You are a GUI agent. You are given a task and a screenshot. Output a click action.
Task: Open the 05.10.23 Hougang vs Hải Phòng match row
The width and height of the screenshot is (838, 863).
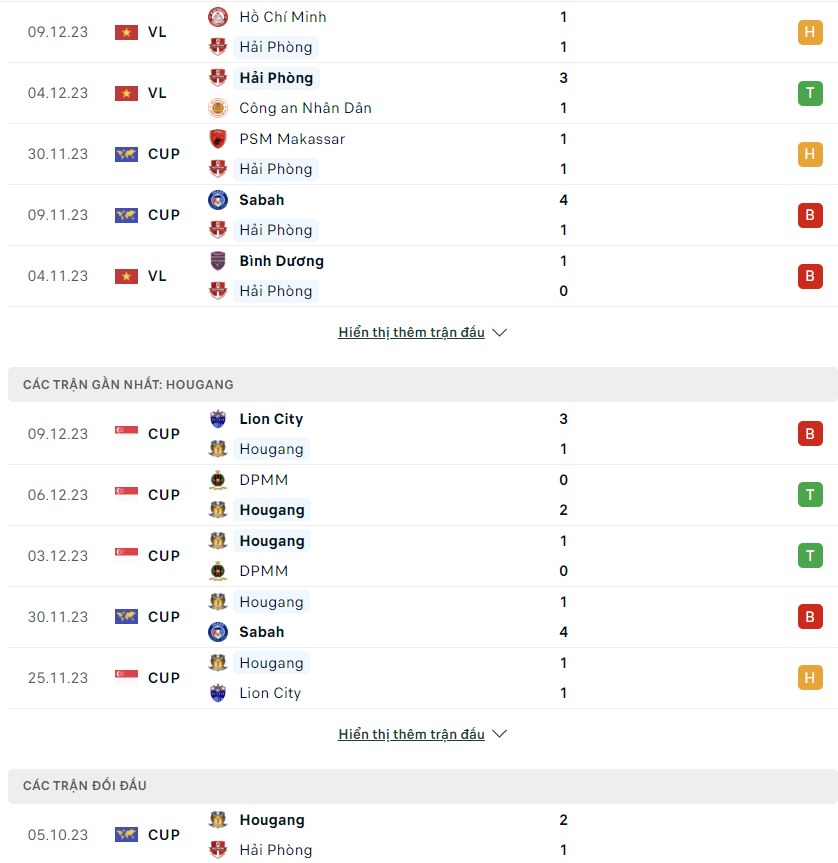(423, 834)
